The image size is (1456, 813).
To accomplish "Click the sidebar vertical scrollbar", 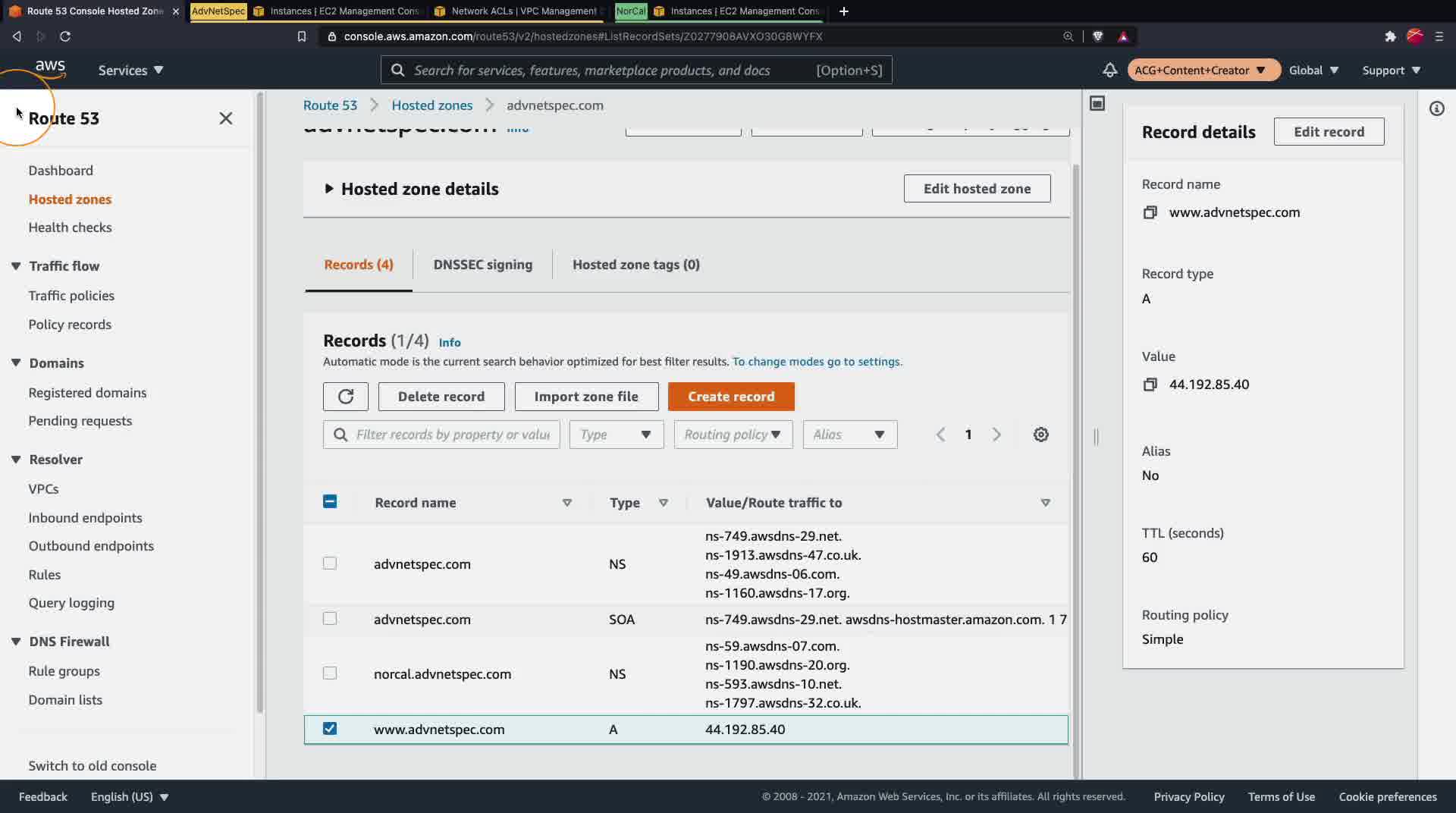I will pyautogui.click(x=260, y=402).
